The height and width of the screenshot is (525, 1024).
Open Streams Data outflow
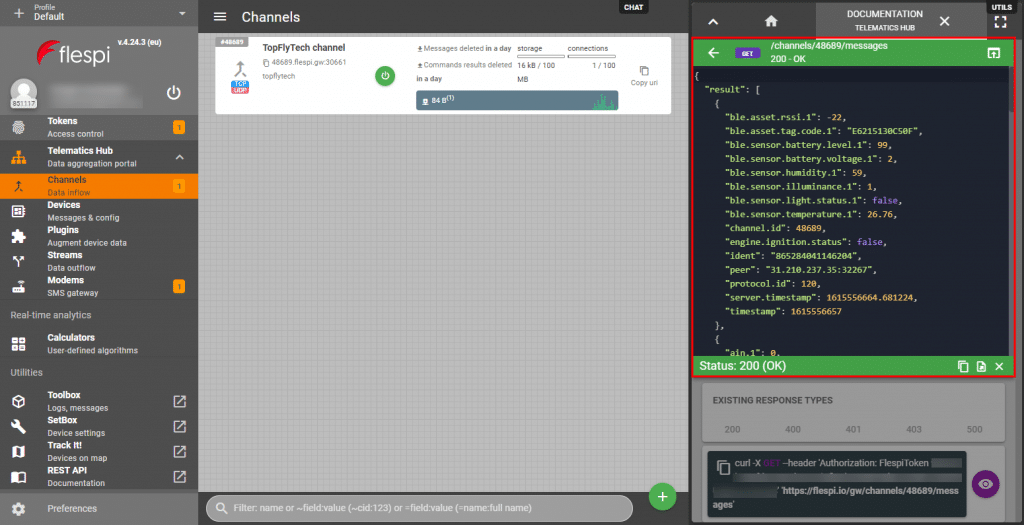click(99, 261)
